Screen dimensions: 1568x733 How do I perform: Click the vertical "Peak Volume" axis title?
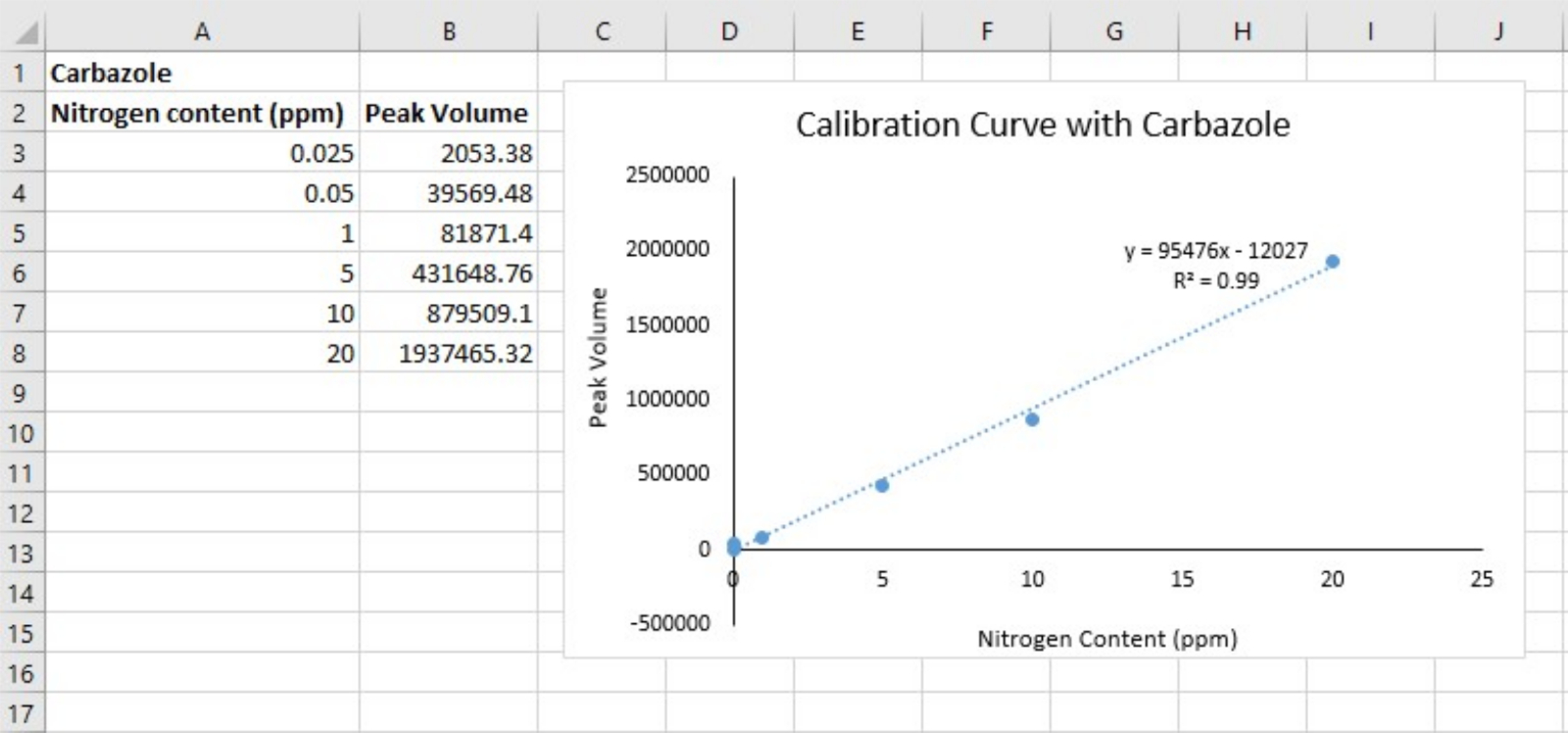pos(598,358)
